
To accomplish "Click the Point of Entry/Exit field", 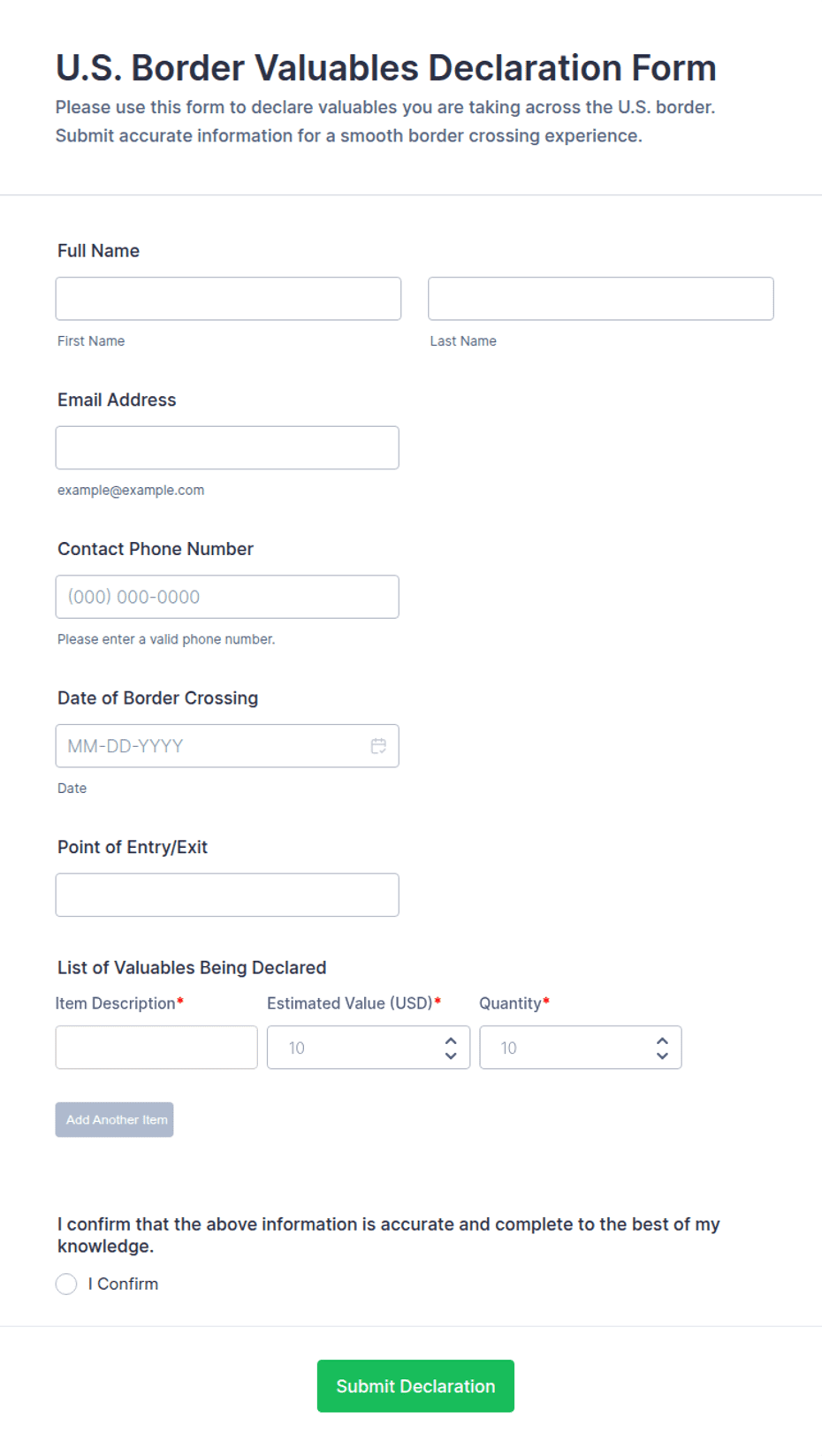I will point(227,895).
